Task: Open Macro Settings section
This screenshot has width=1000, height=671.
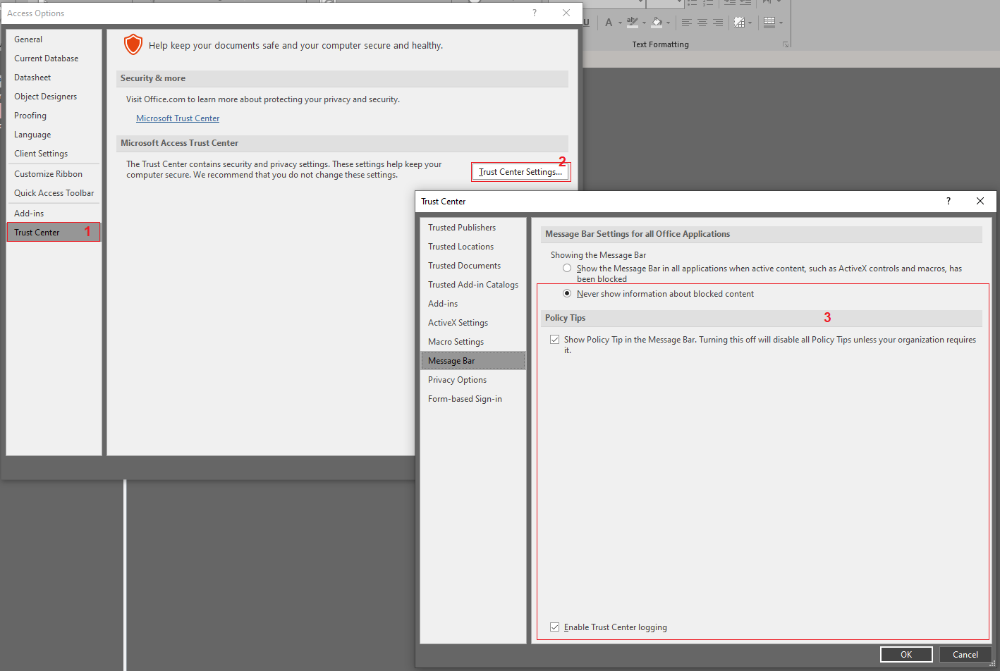Action: [473, 342]
